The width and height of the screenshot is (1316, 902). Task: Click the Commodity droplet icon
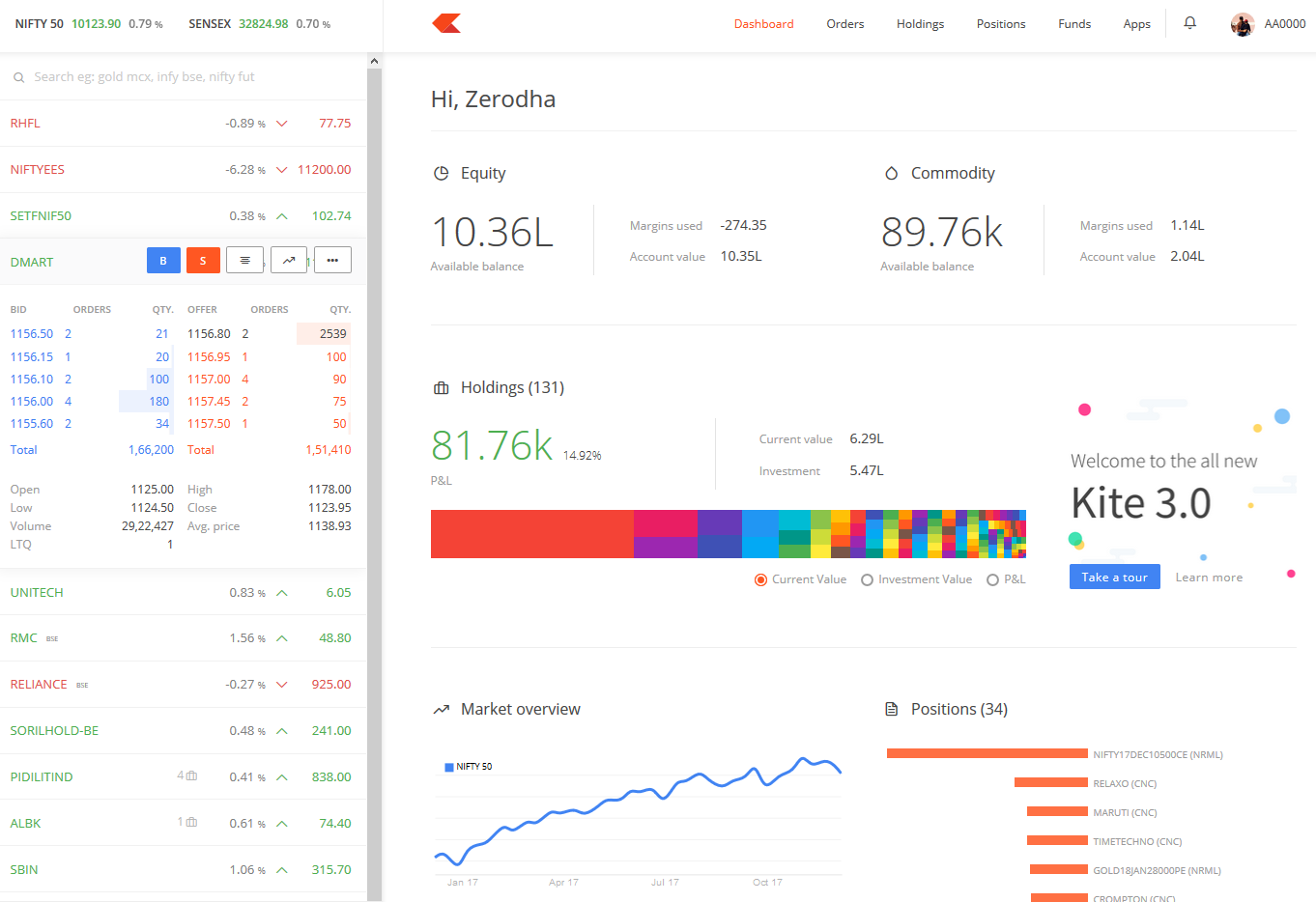coord(892,174)
